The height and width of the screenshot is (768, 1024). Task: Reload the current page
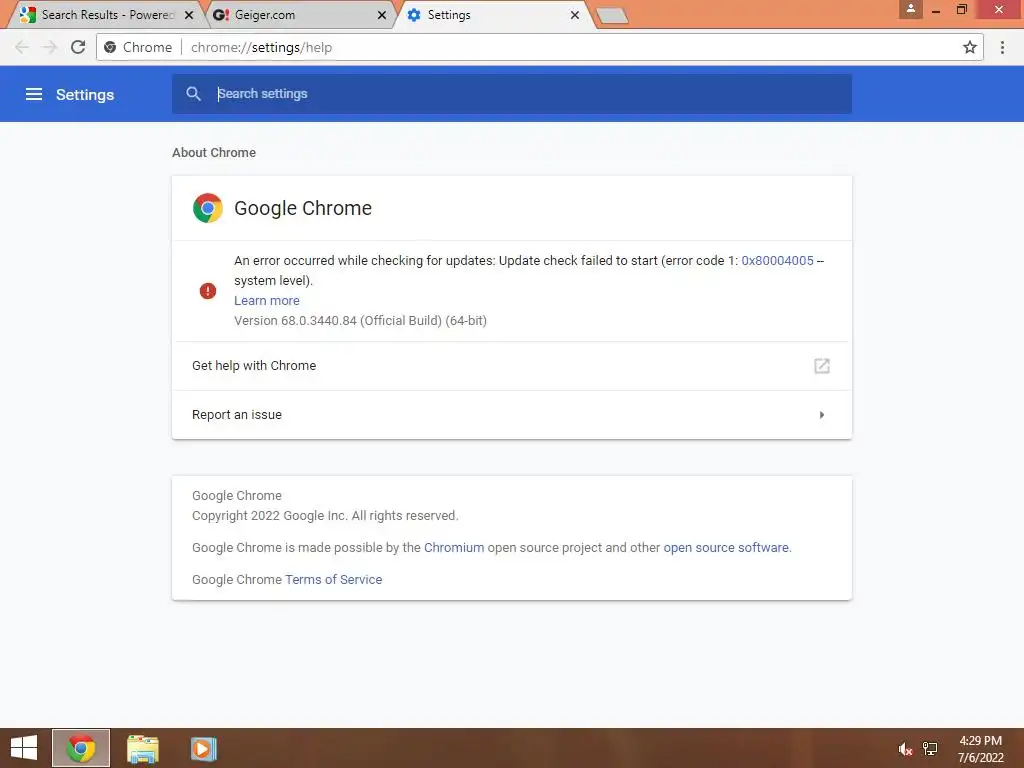(78, 47)
